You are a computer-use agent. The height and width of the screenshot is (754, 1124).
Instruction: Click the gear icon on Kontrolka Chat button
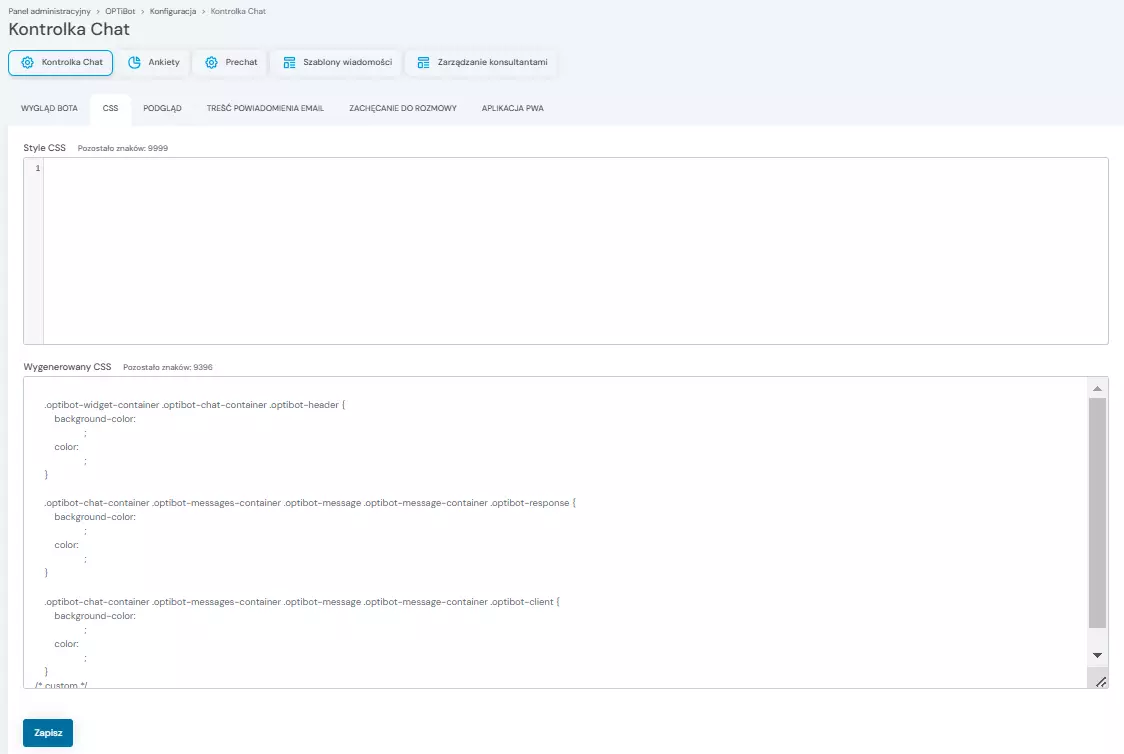[x=30, y=62]
